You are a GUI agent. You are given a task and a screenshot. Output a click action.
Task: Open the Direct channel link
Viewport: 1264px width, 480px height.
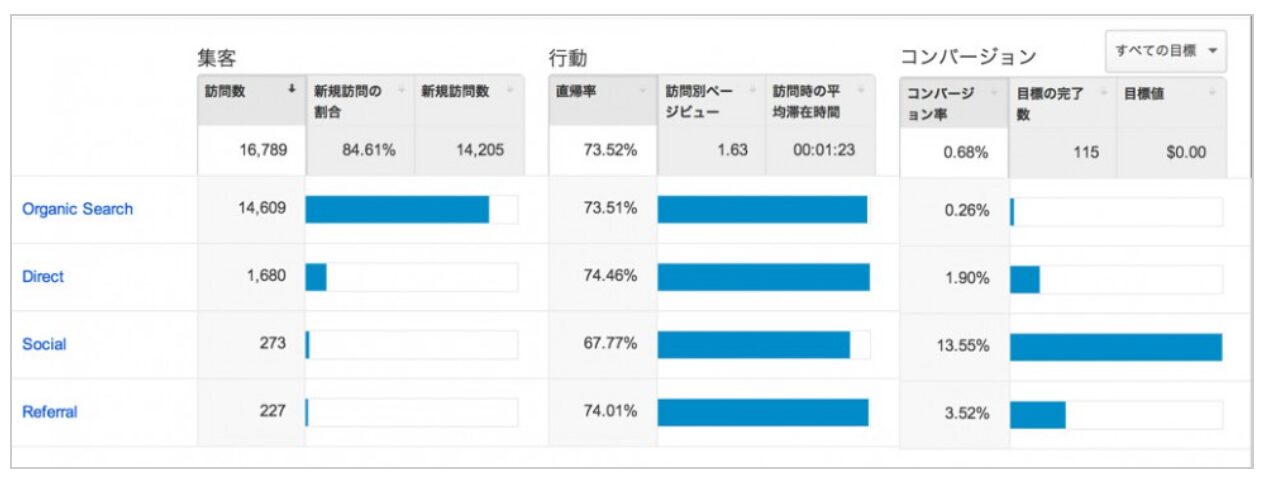pyautogui.click(x=43, y=277)
